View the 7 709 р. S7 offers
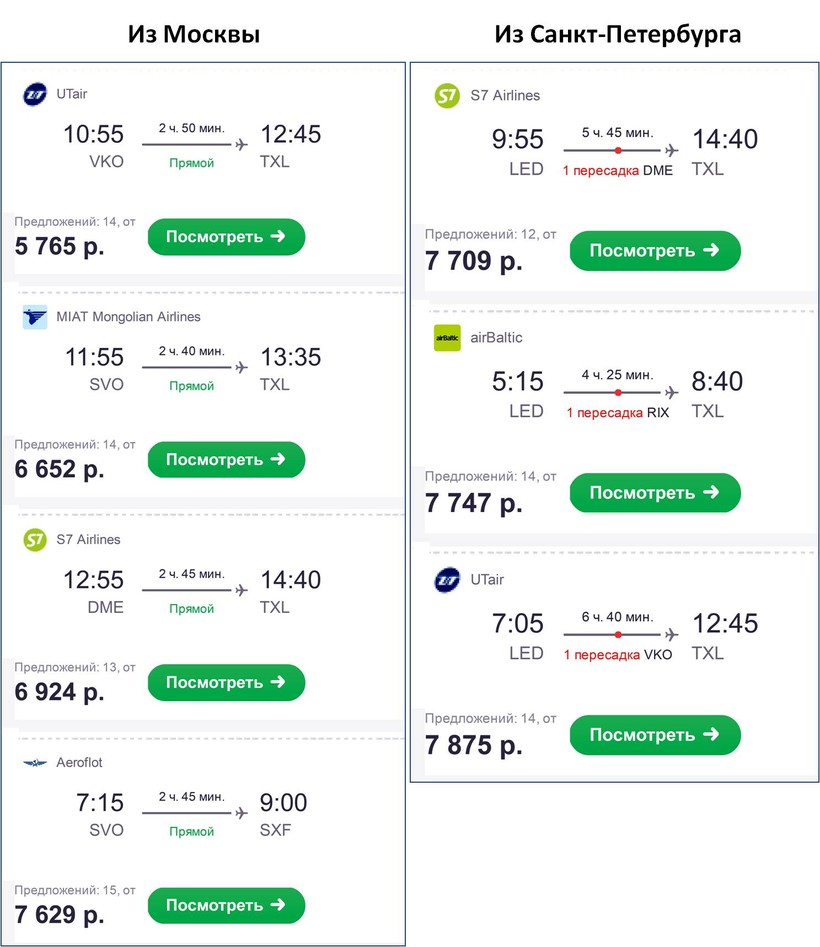 [655, 251]
